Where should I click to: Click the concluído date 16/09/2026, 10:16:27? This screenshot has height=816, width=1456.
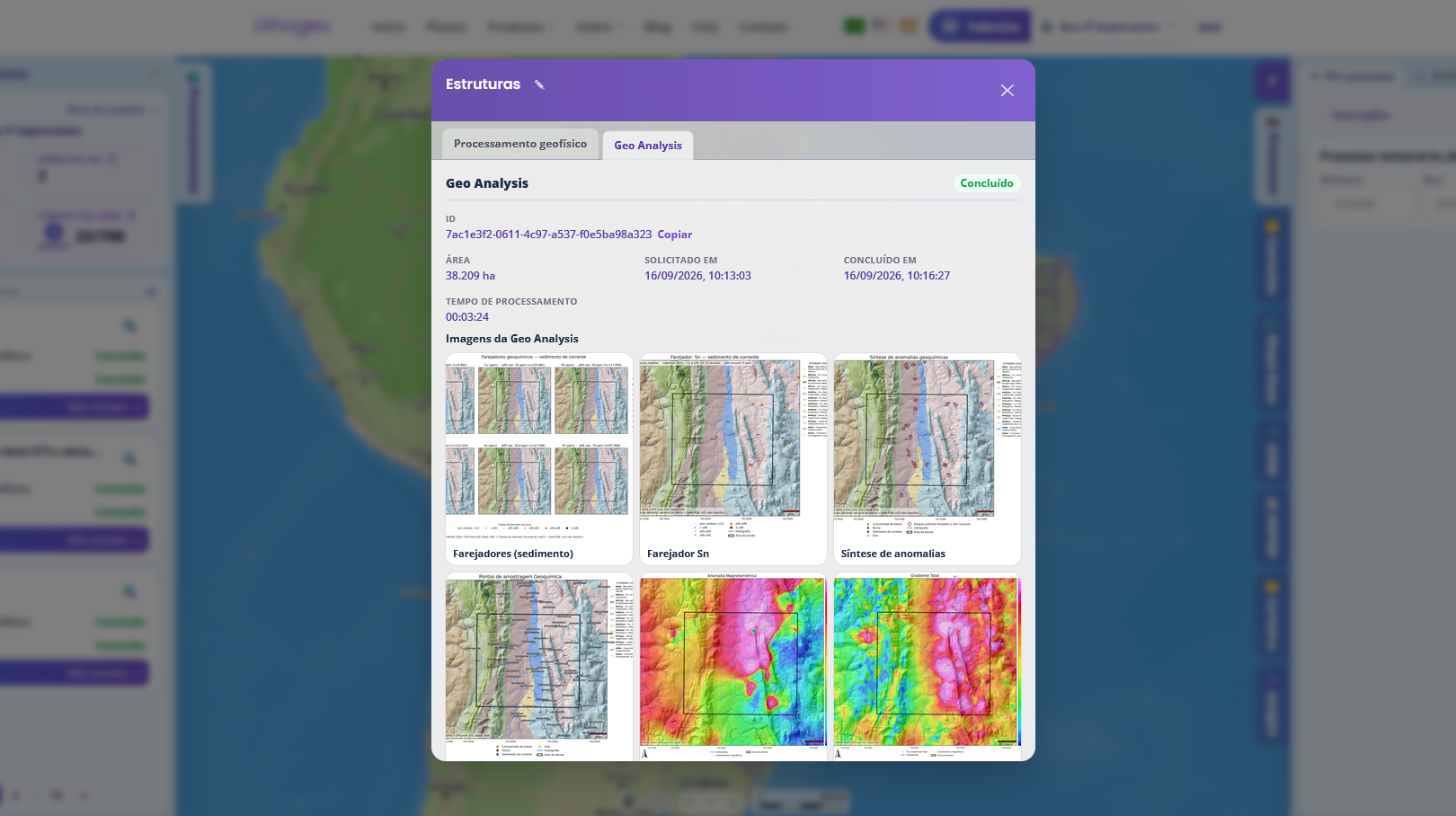(897, 276)
